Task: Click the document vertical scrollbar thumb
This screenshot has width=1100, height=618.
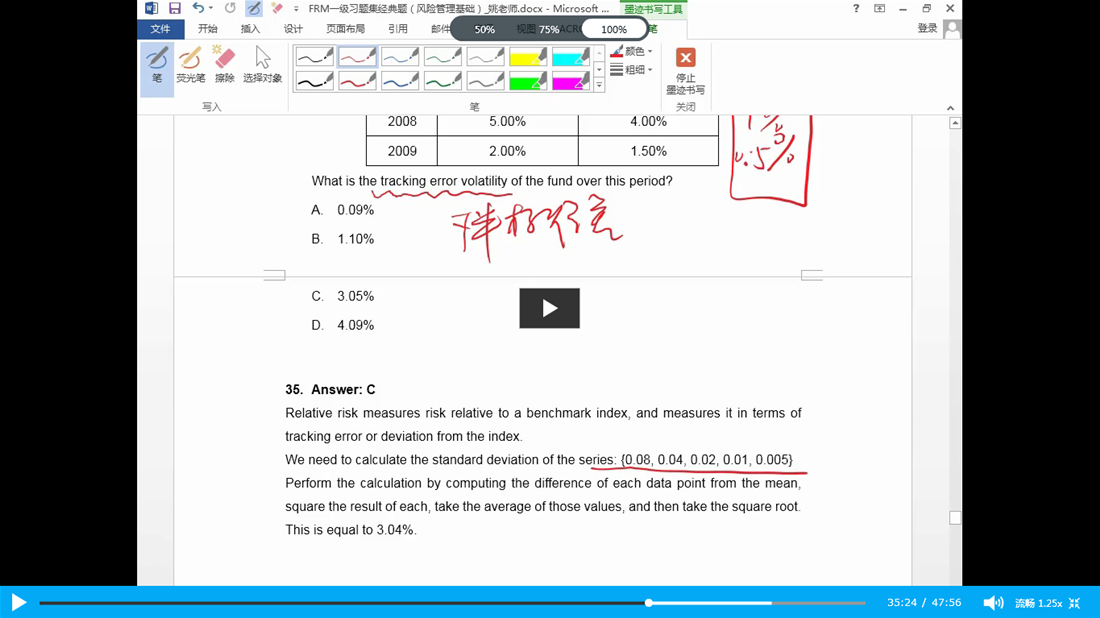Action: [x=955, y=518]
